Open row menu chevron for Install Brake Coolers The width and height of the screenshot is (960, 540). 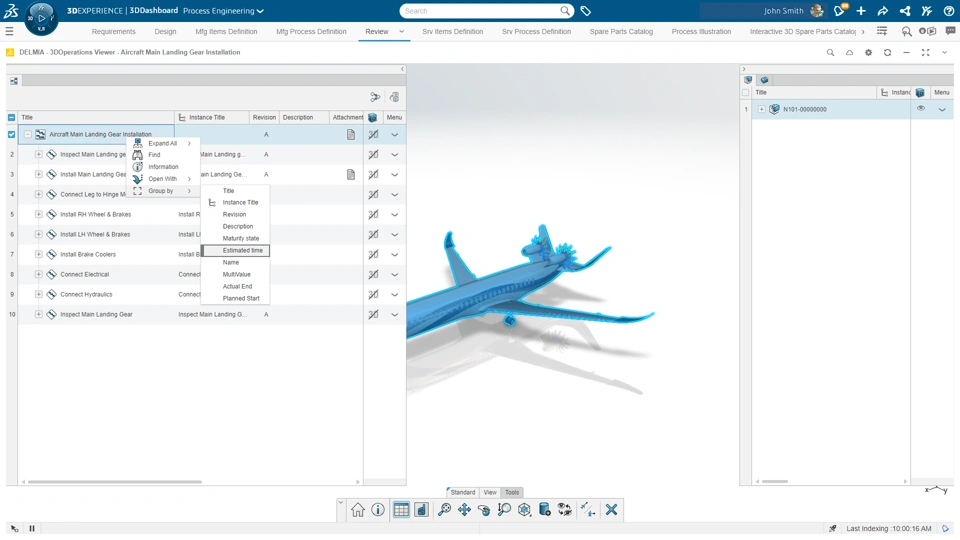click(x=394, y=255)
